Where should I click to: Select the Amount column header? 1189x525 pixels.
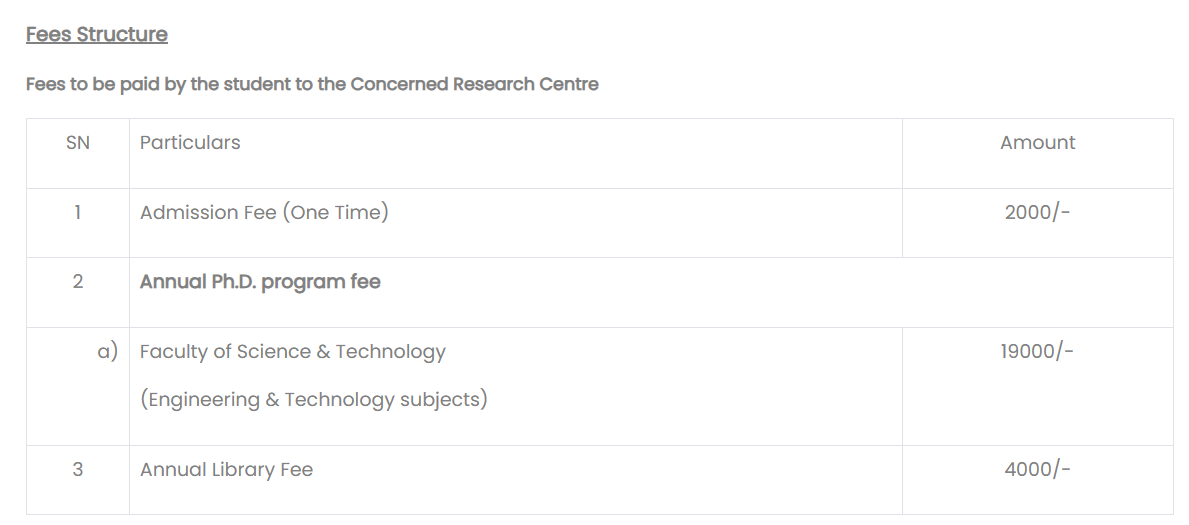coord(1037,143)
